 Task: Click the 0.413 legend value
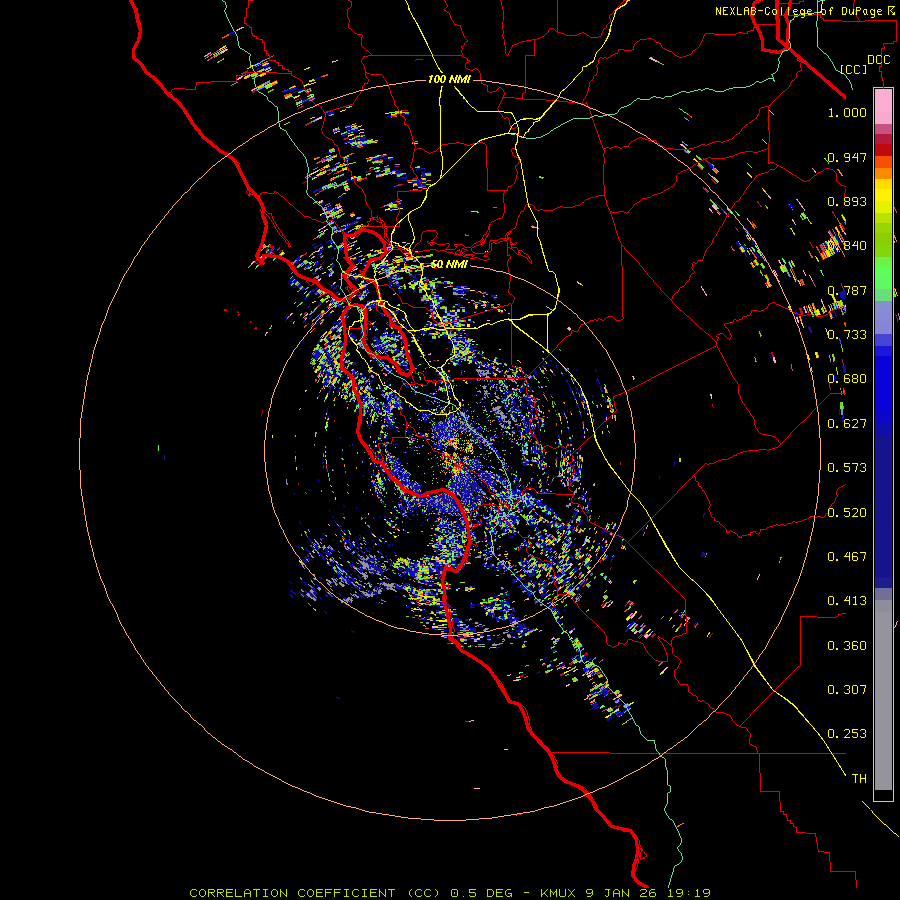847,601
